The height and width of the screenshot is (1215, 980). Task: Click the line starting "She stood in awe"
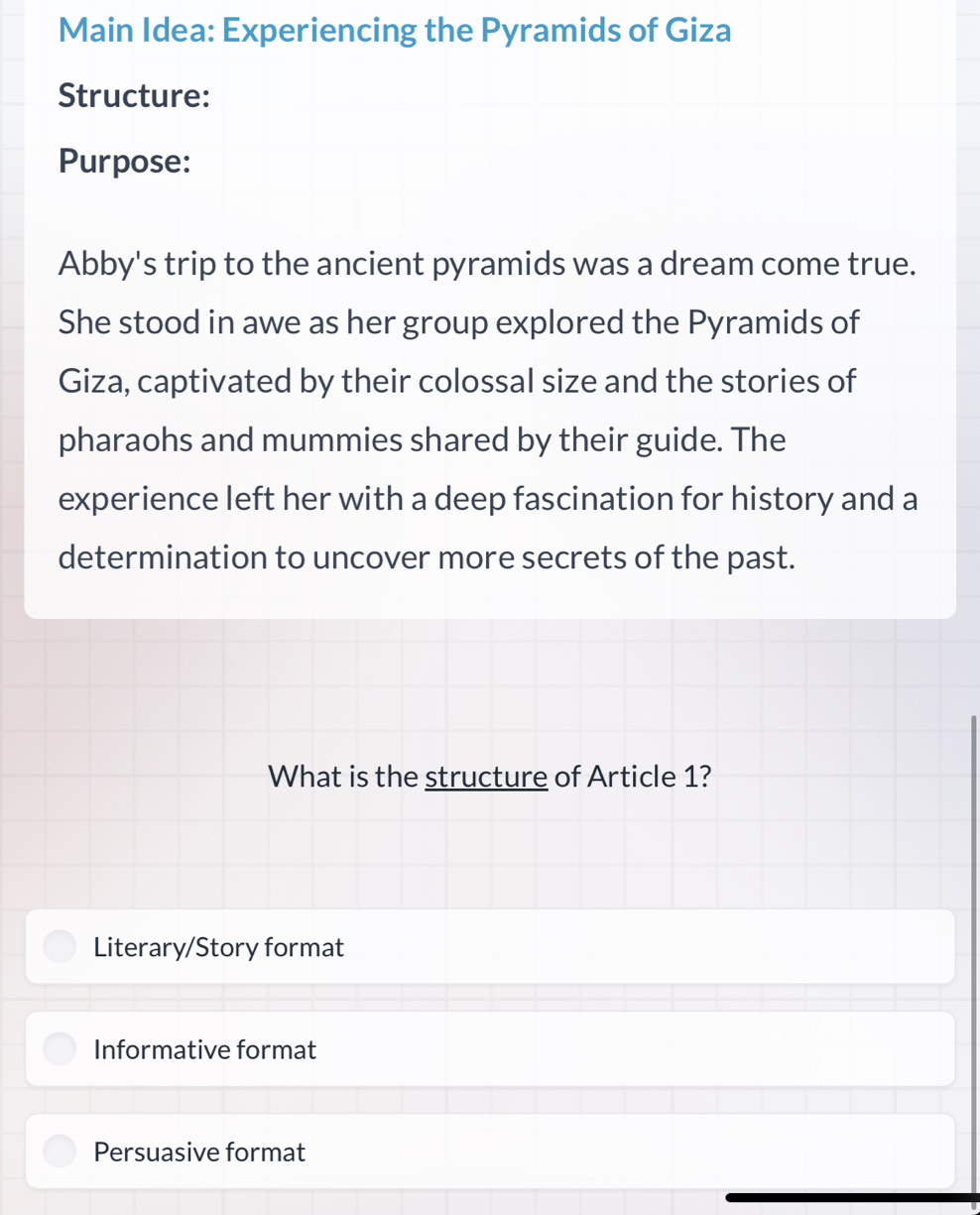pyautogui.click(x=459, y=322)
